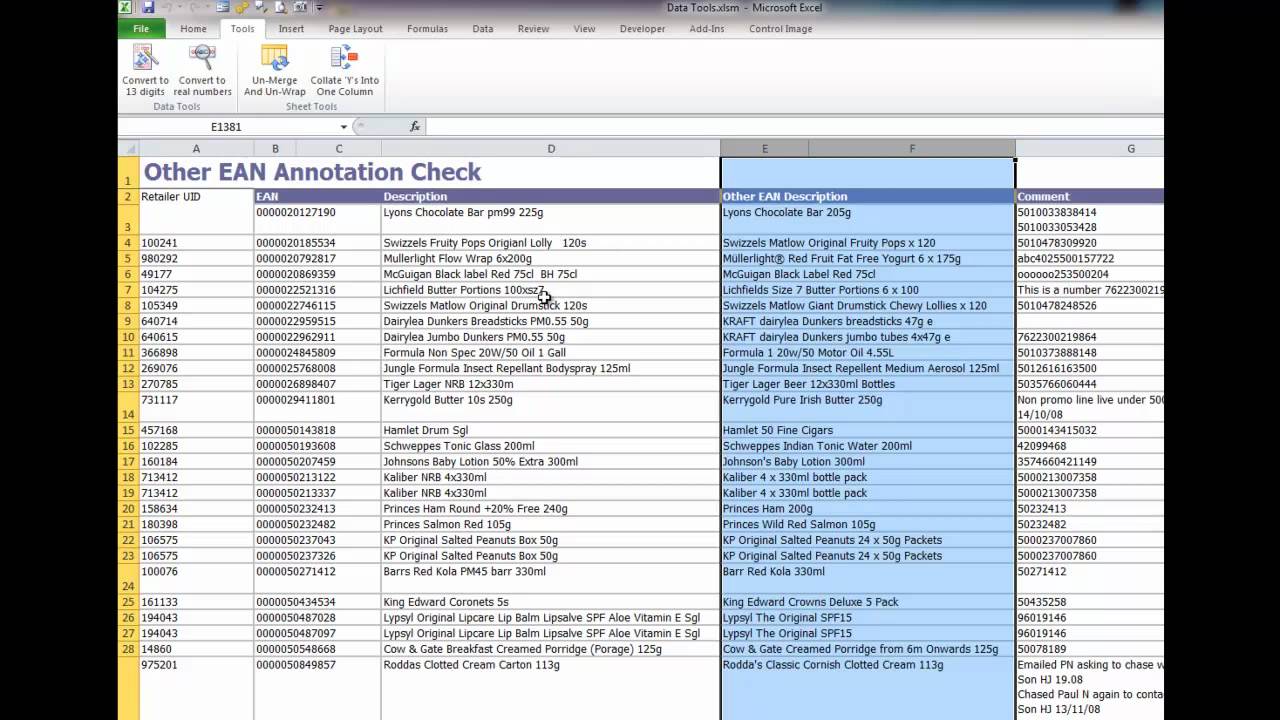
Task: Select column E header
Action: pyautogui.click(x=765, y=149)
